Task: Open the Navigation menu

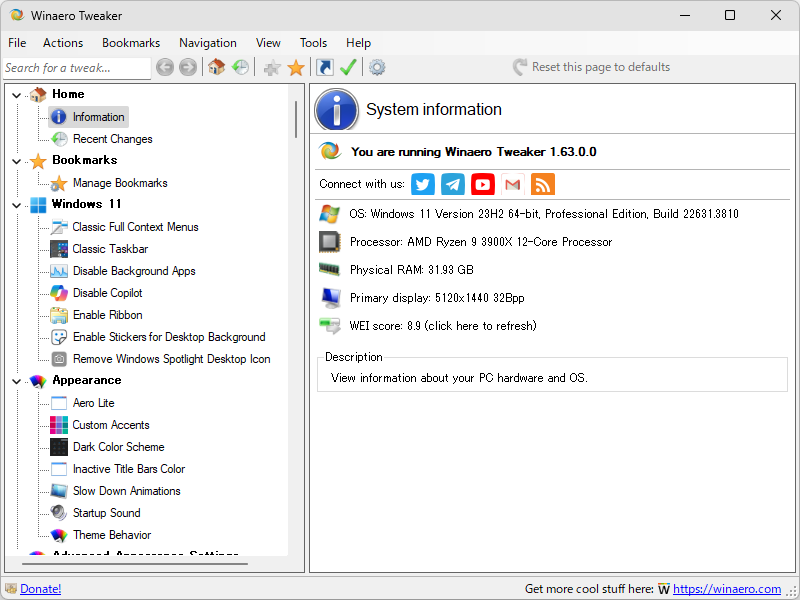Action: point(208,43)
